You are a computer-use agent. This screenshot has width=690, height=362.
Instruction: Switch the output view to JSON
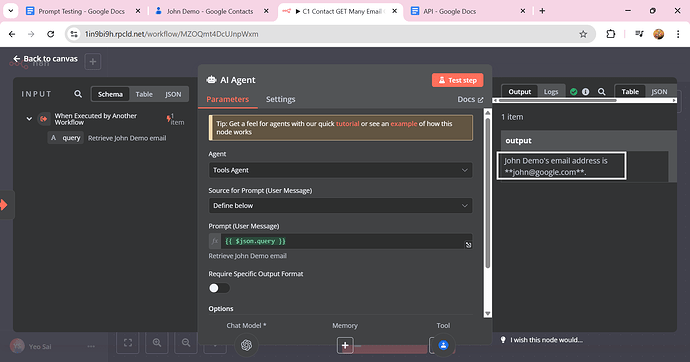(x=659, y=91)
